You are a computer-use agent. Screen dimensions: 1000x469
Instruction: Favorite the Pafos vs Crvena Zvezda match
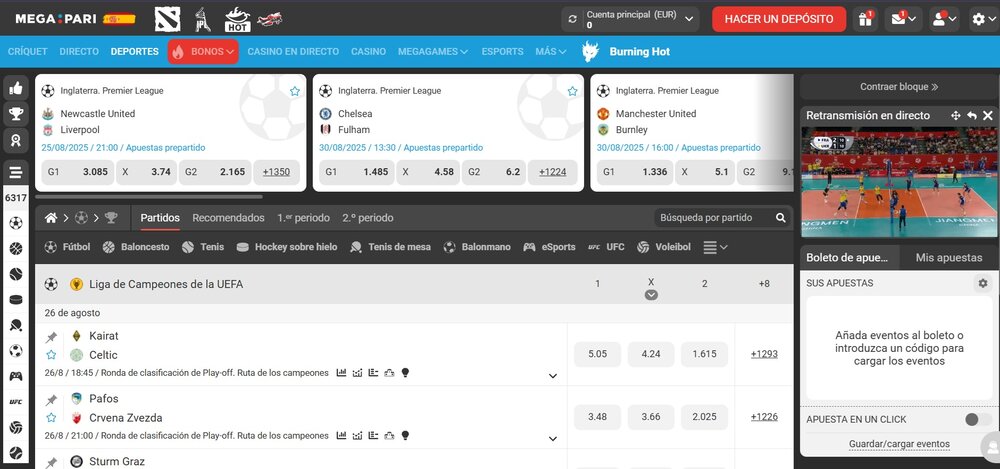tap(51, 418)
